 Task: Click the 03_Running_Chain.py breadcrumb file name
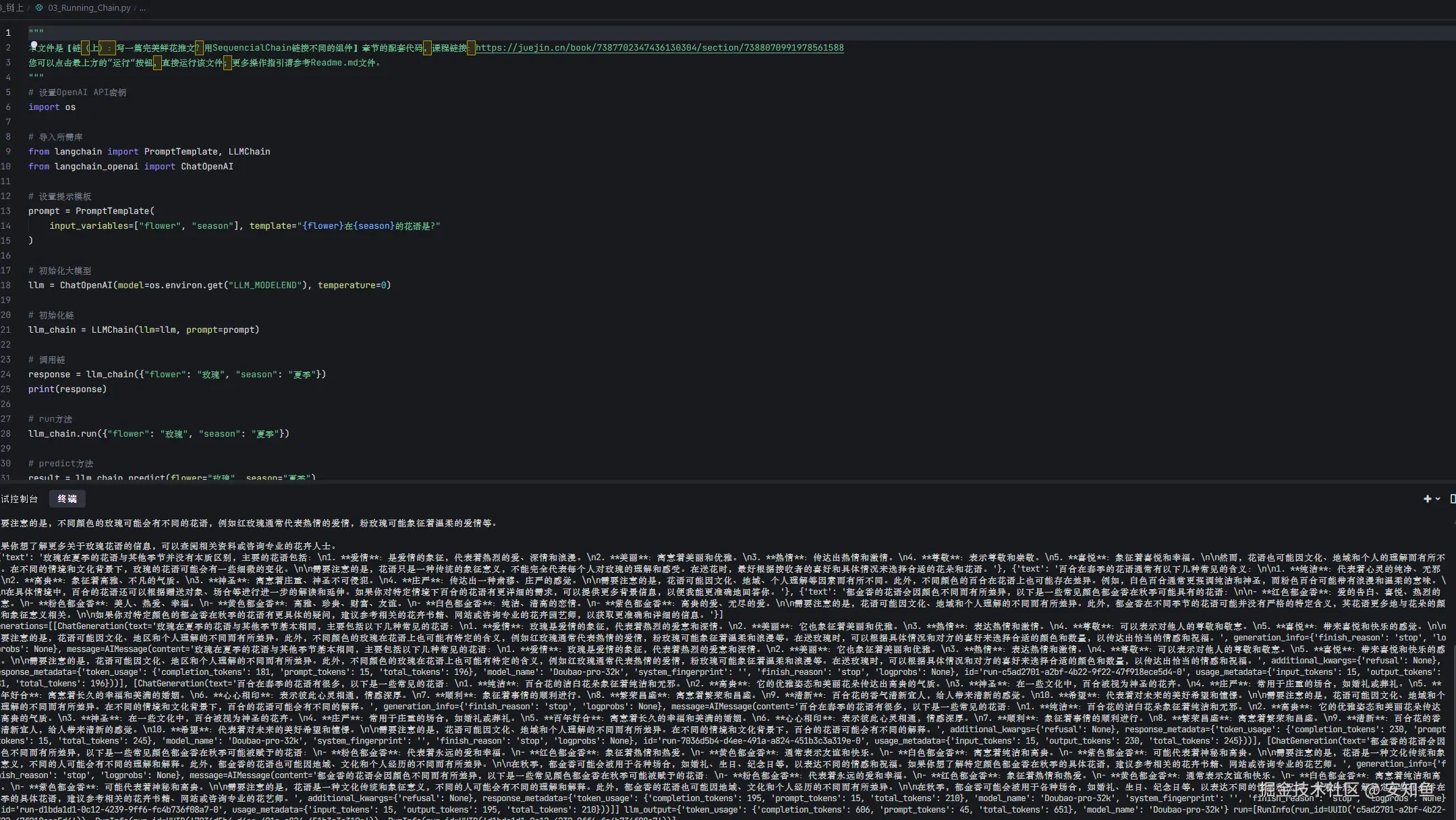coord(89,8)
